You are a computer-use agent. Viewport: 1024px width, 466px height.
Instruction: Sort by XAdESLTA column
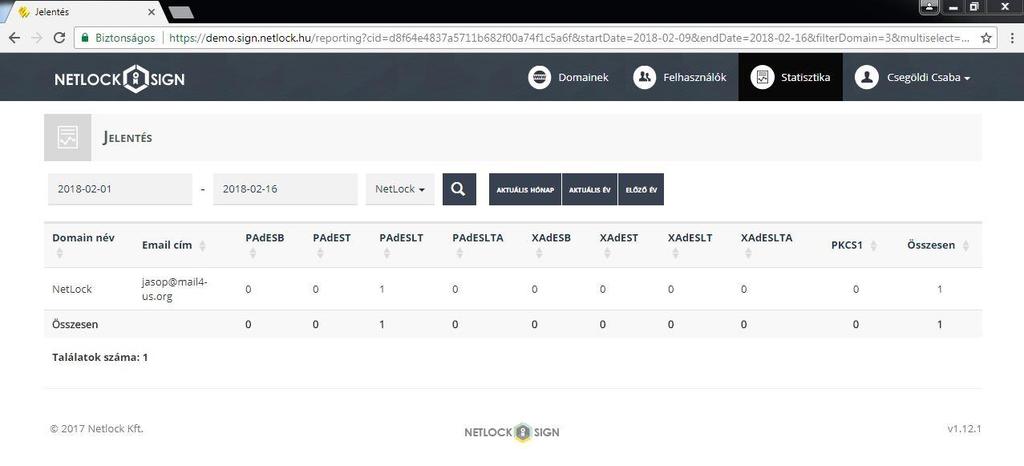pyautogui.click(x=767, y=245)
